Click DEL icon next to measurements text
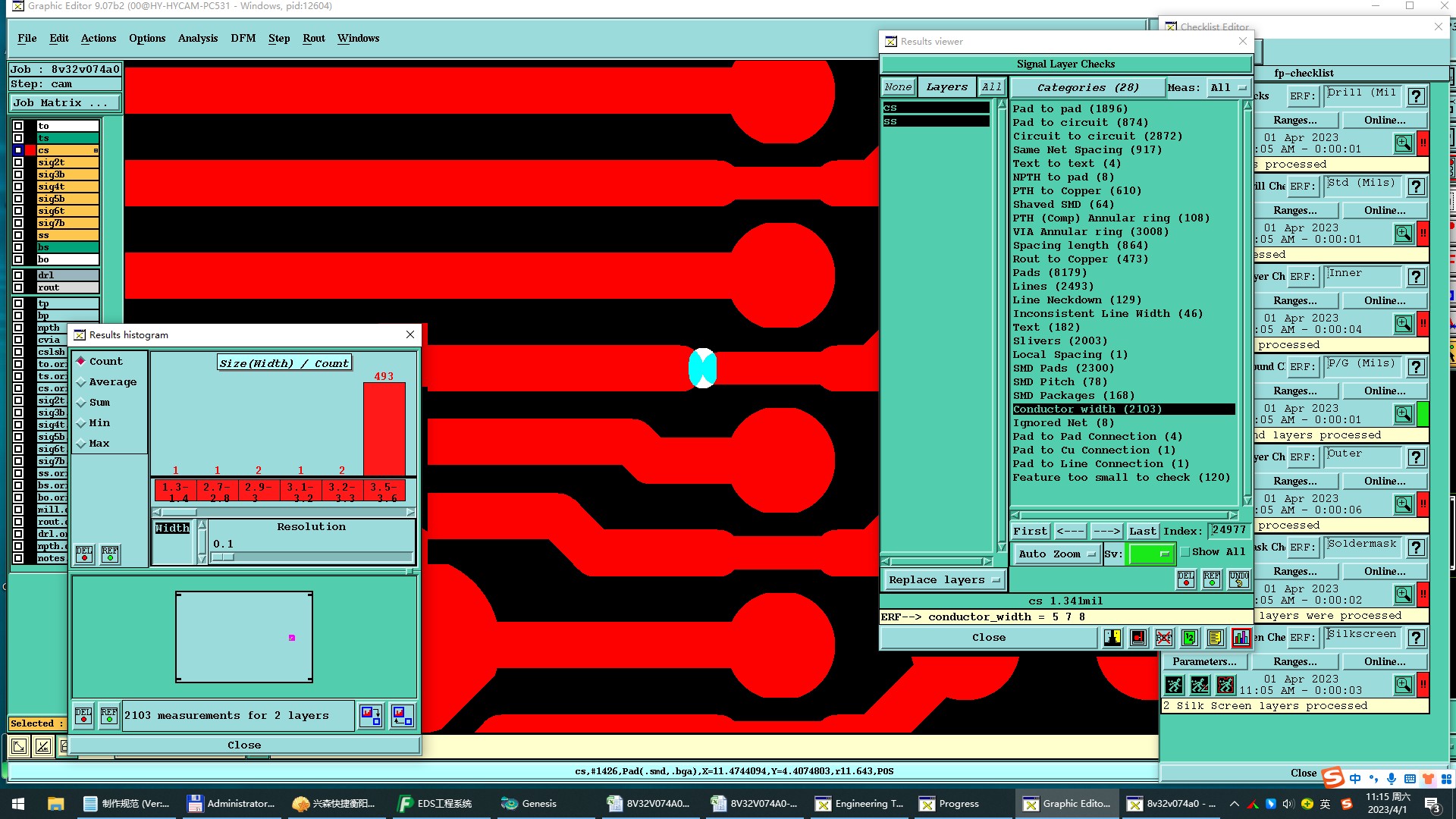1456x819 pixels. point(83,715)
